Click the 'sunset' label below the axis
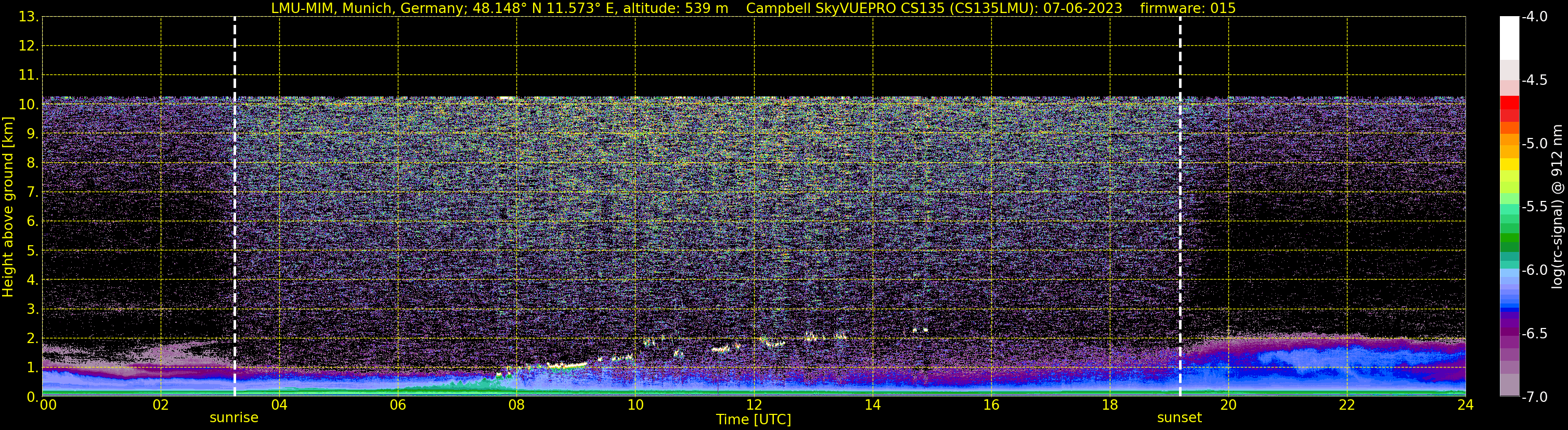This screenshot has width=1568, height=430. coord(1179,418)
